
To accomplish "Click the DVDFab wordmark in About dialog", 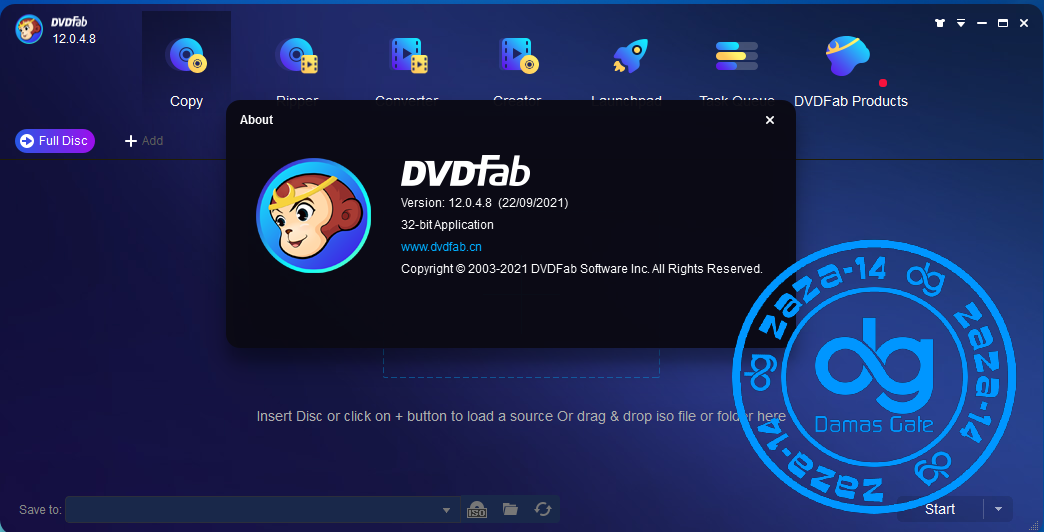I will pos(465,173).
